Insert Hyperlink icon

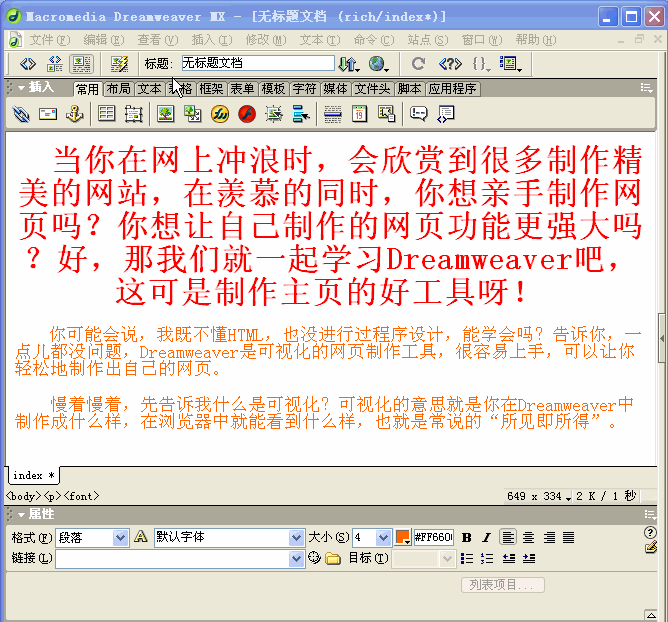pyautogui.click(x=21, y=114)
